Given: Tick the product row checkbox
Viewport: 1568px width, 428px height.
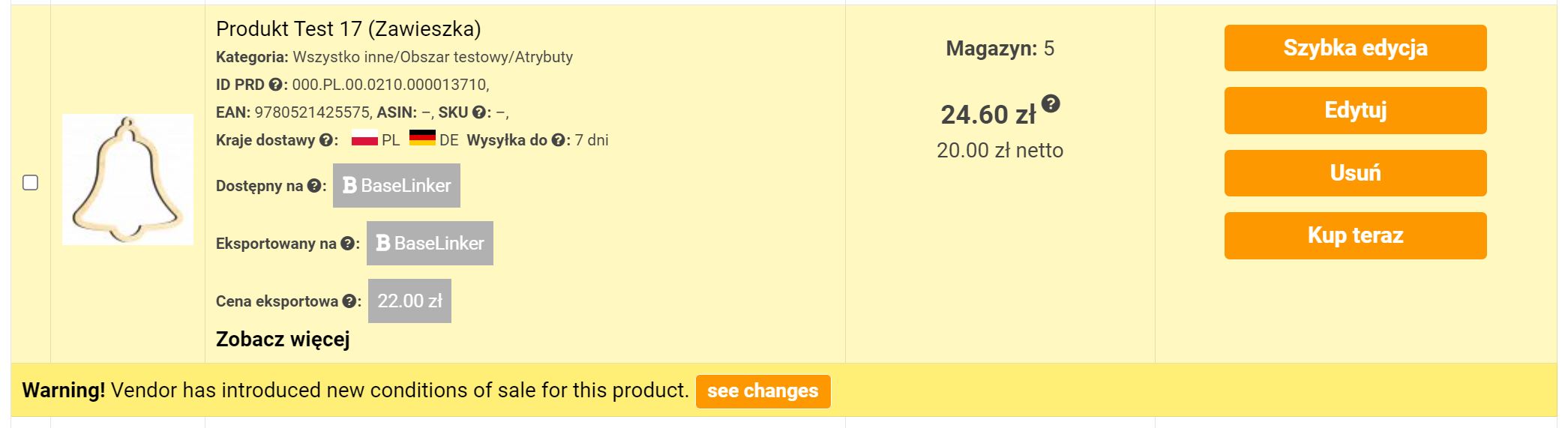Looking at the screenshot, I should pos(31,183).
